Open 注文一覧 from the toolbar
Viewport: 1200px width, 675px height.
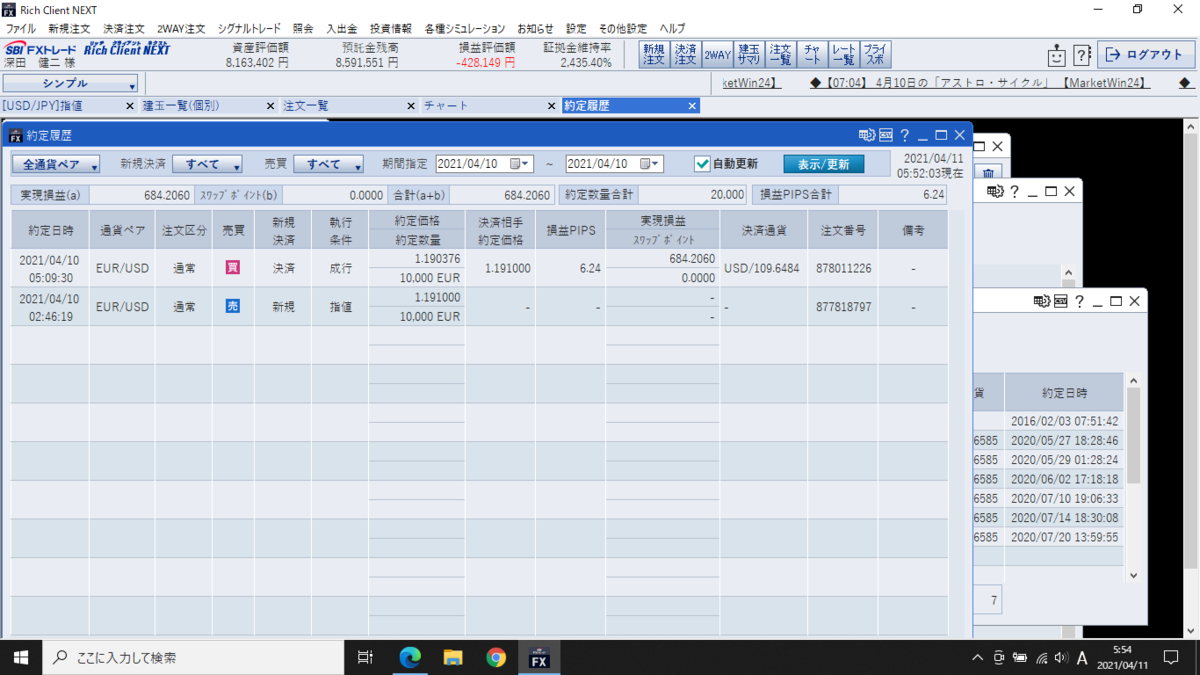[x=780, y=55]
